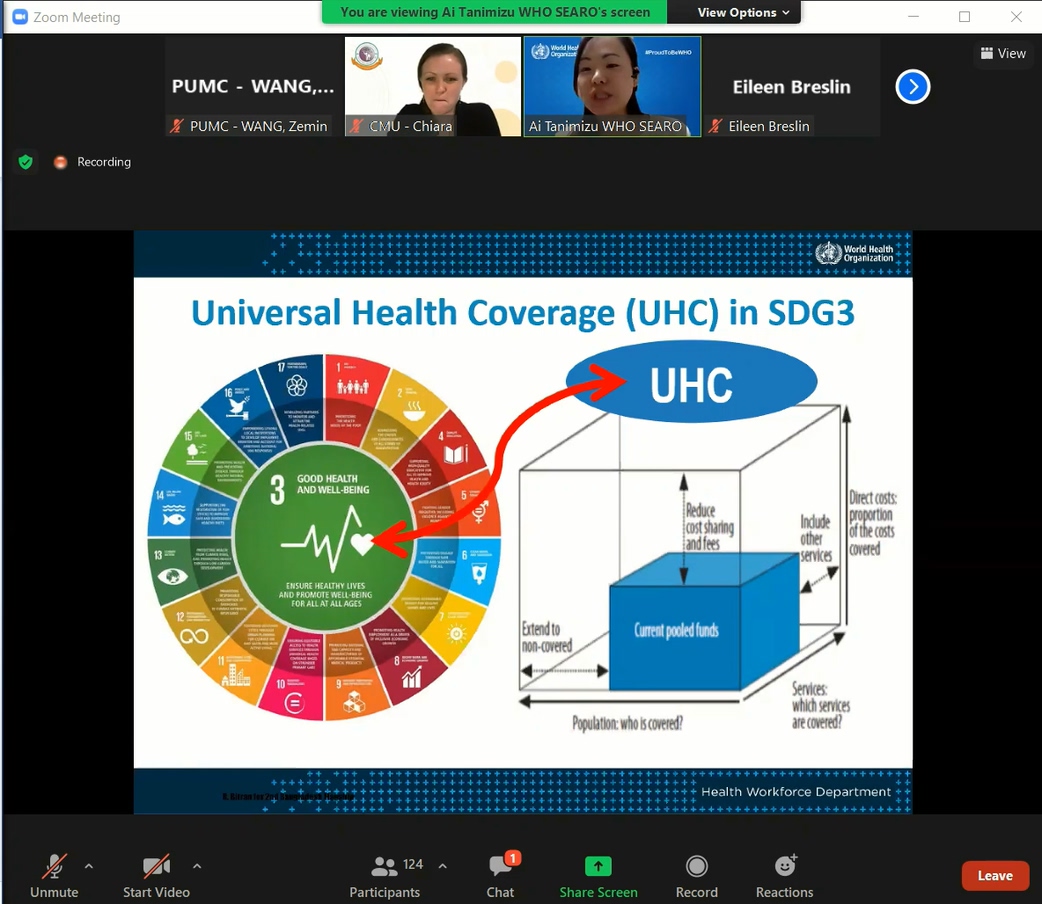Viewport: 1042px width, 904px height.
Task: Expand audio options arrow beside Unmute
Action: 89,866
